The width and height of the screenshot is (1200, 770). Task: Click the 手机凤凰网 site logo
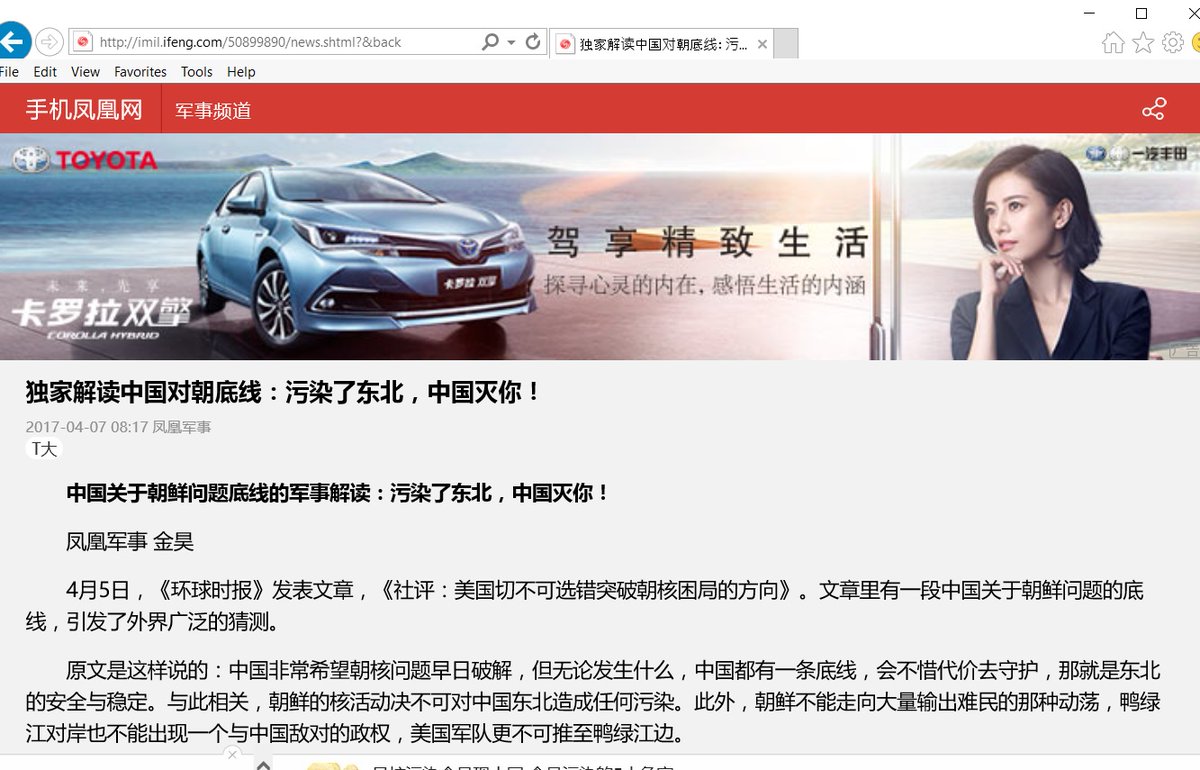click(x=84, y=109)
